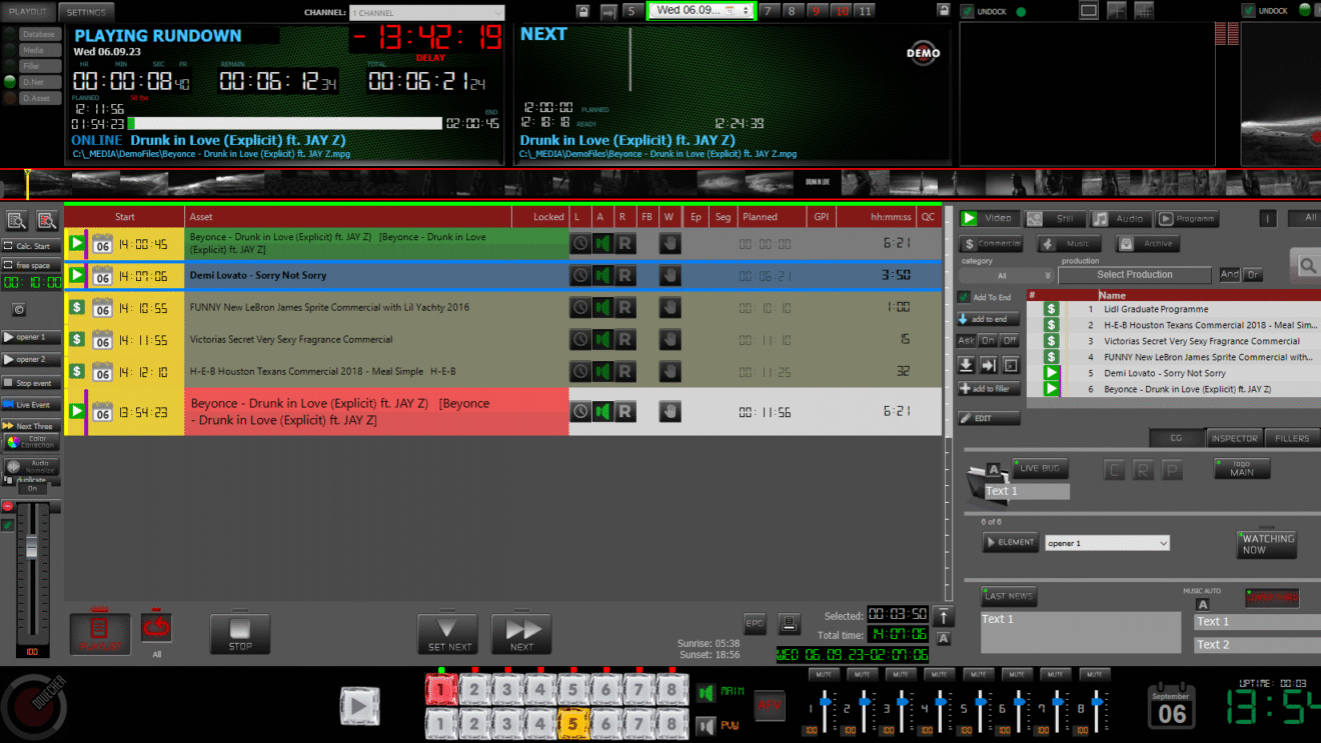Image resolution: width=1321 pixels, height=743 pixels.
Task: Toggle the Add To End checkbox
Action: point(964,297)
